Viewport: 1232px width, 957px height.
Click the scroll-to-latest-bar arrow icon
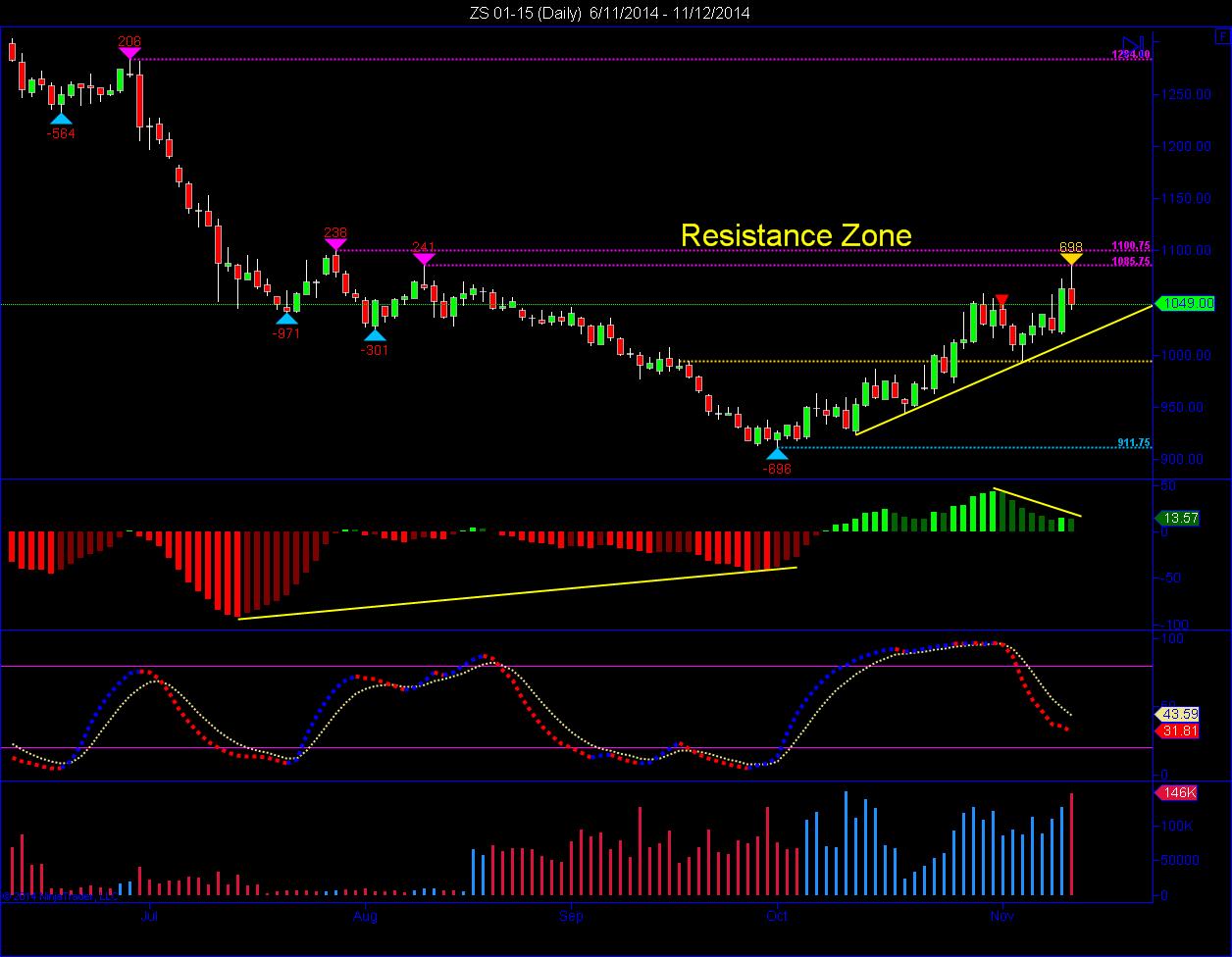(1135, 46)
